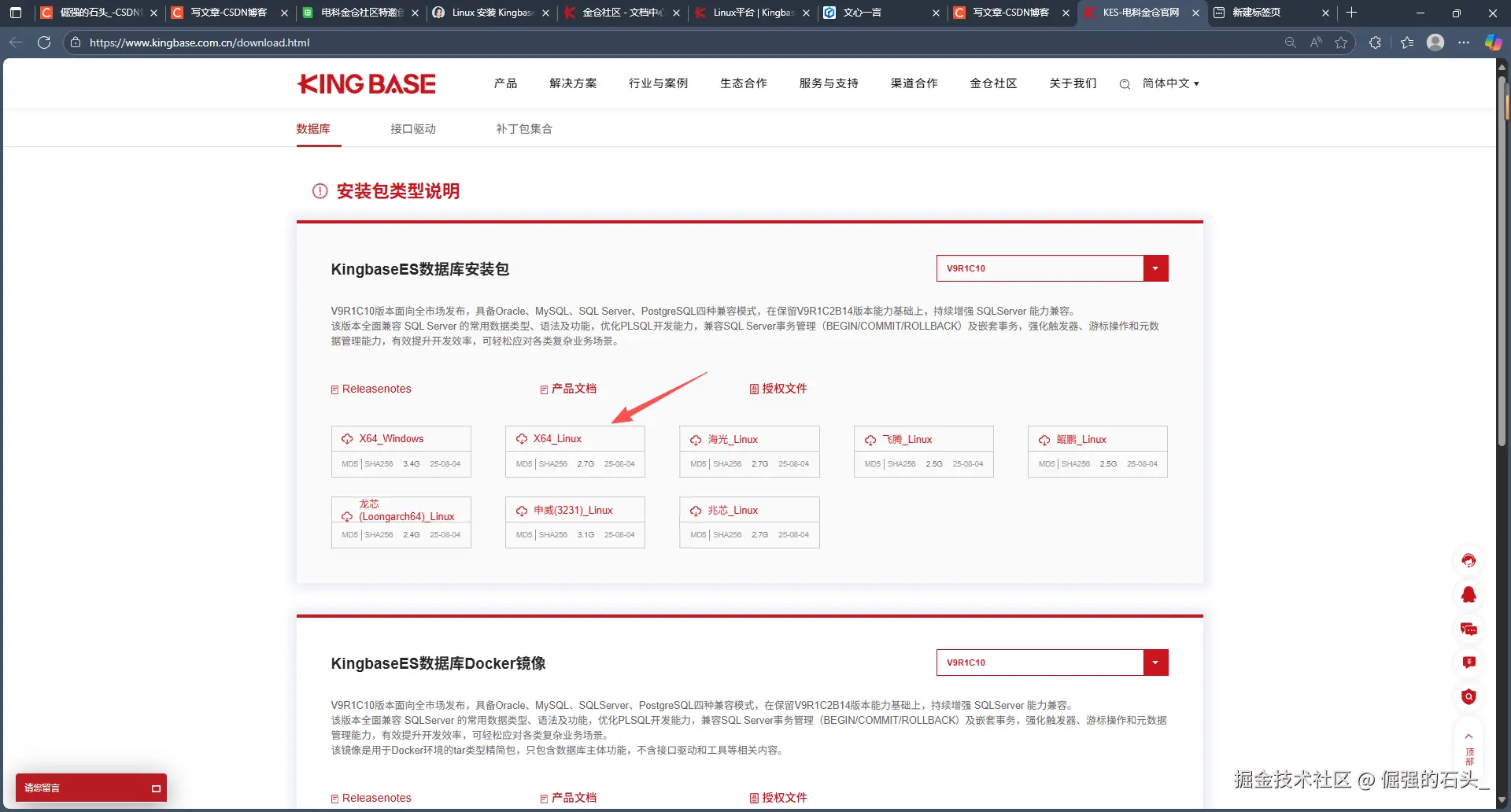
Task: Open the site search magnifier icon
Action: coord(1125,84)
